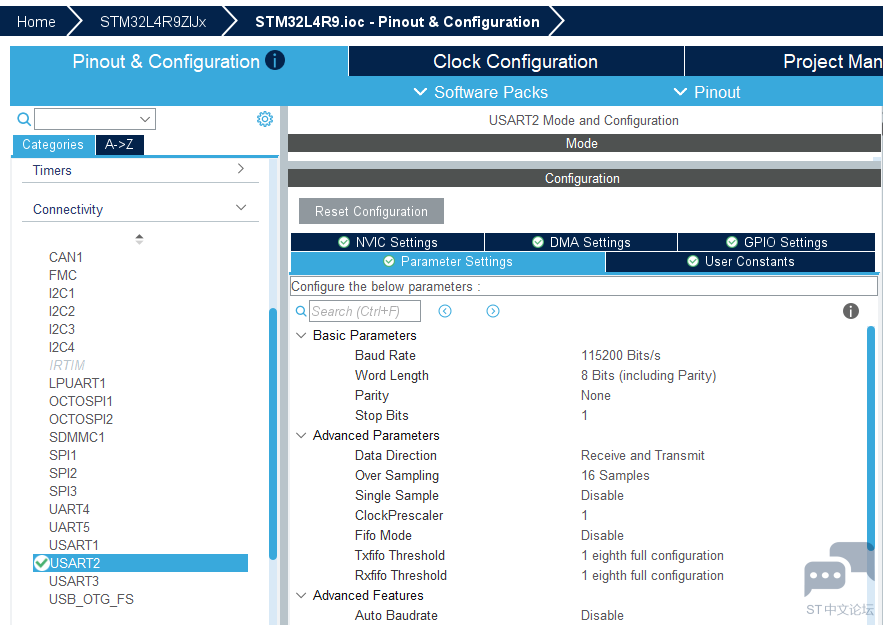
Task: Click the magnifier icon beside peripheral search box
Action: tap(24, 119)
